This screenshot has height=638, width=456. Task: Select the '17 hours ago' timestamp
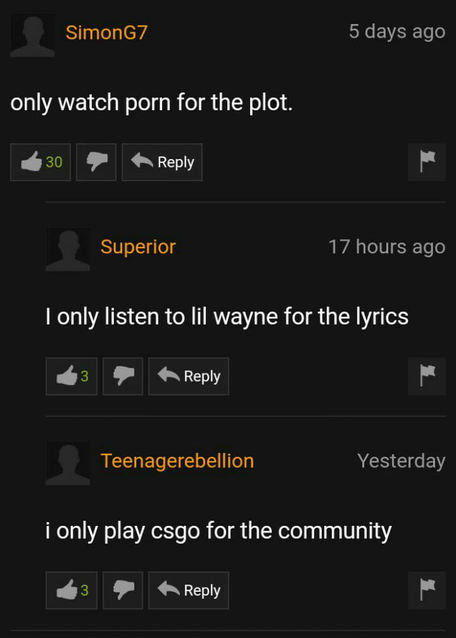click(387, 247)
